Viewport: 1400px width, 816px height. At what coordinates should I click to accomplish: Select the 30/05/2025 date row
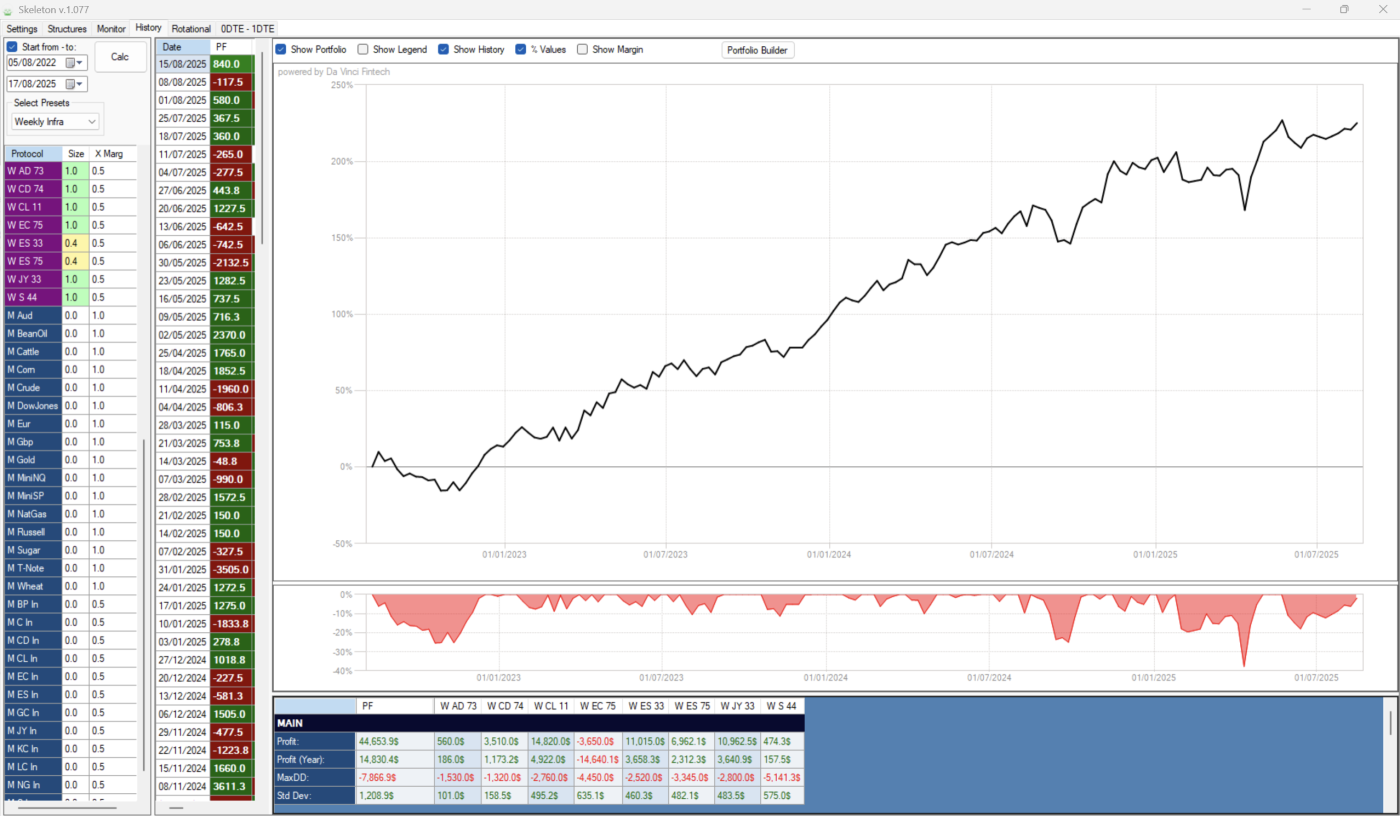183,262
